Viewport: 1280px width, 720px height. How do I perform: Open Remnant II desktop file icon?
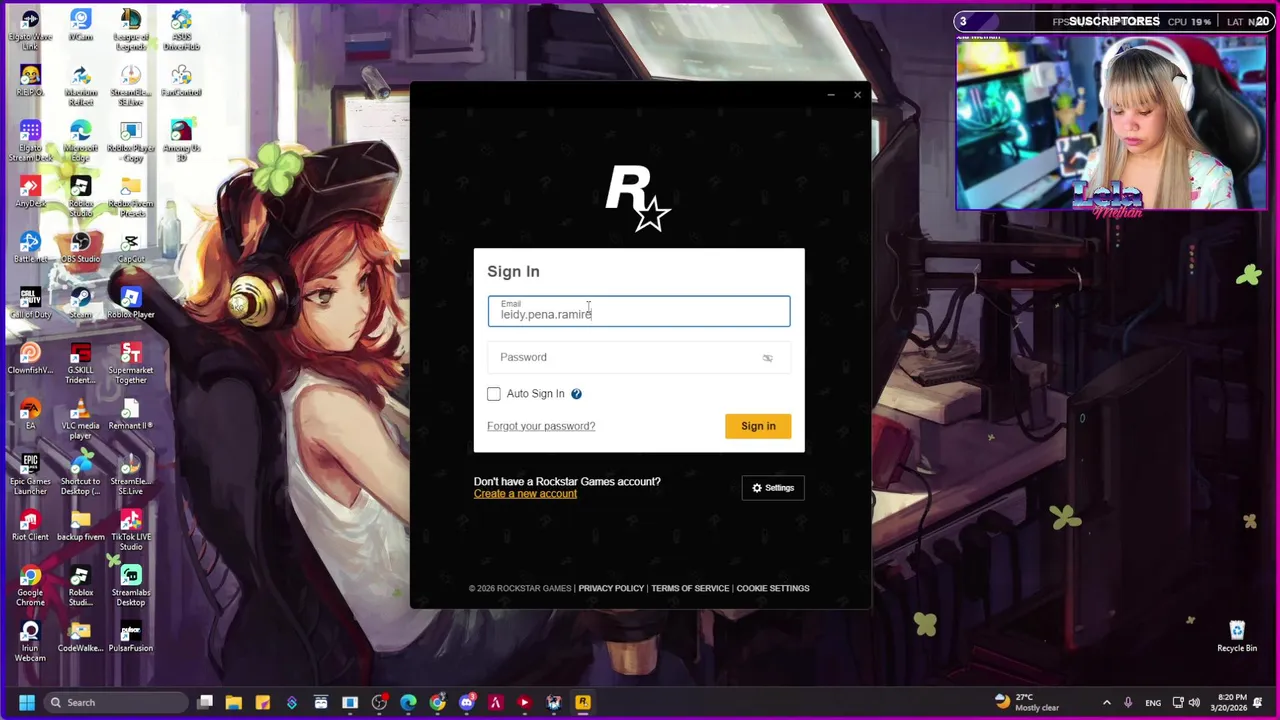coord(131,414)
